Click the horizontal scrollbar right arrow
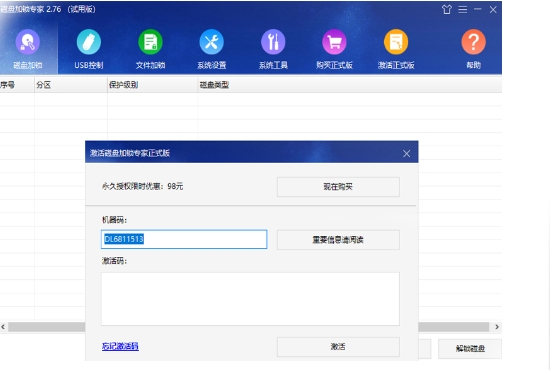 (x=497, y=327)
